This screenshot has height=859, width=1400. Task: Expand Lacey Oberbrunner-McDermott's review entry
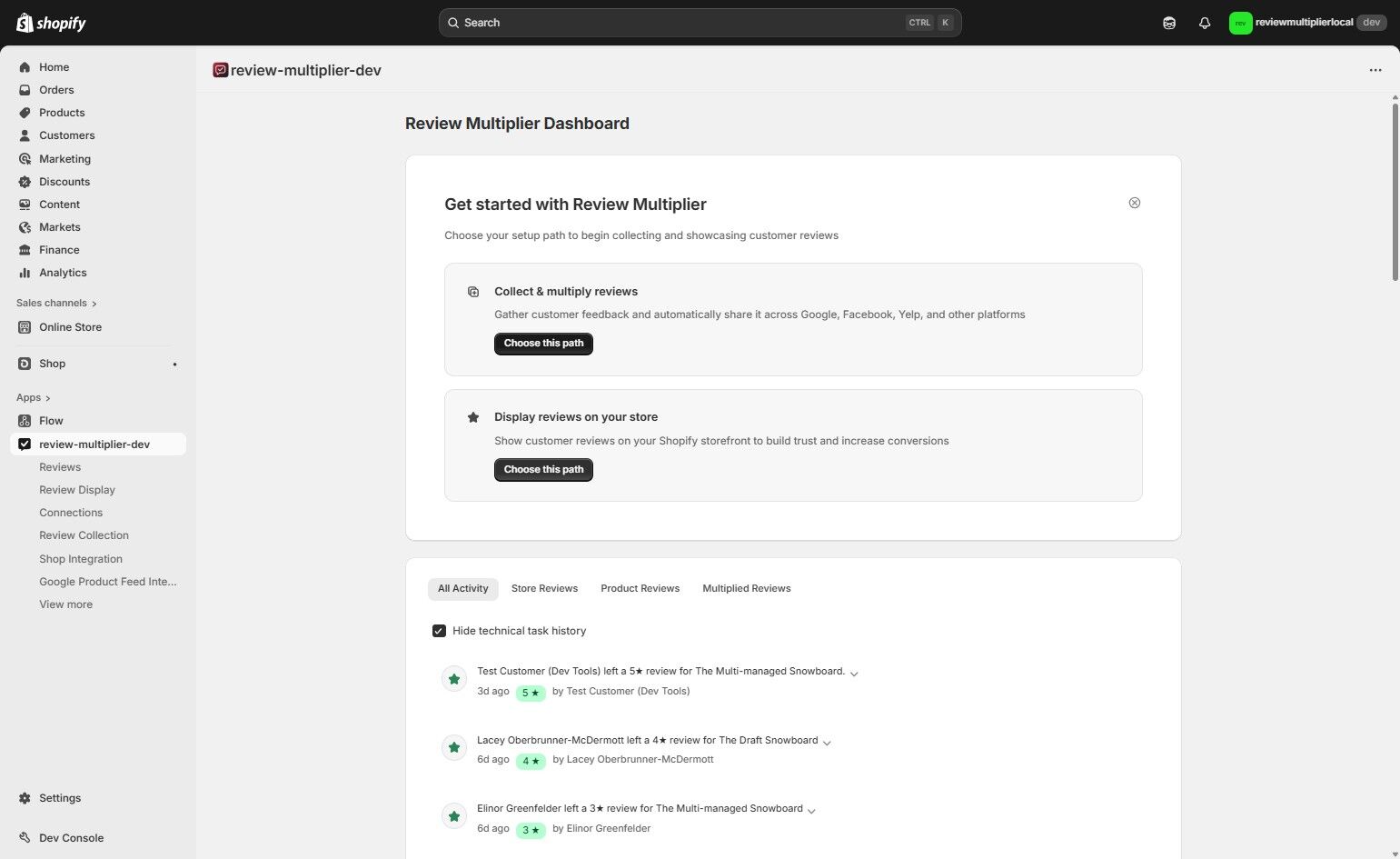(826, 742)
